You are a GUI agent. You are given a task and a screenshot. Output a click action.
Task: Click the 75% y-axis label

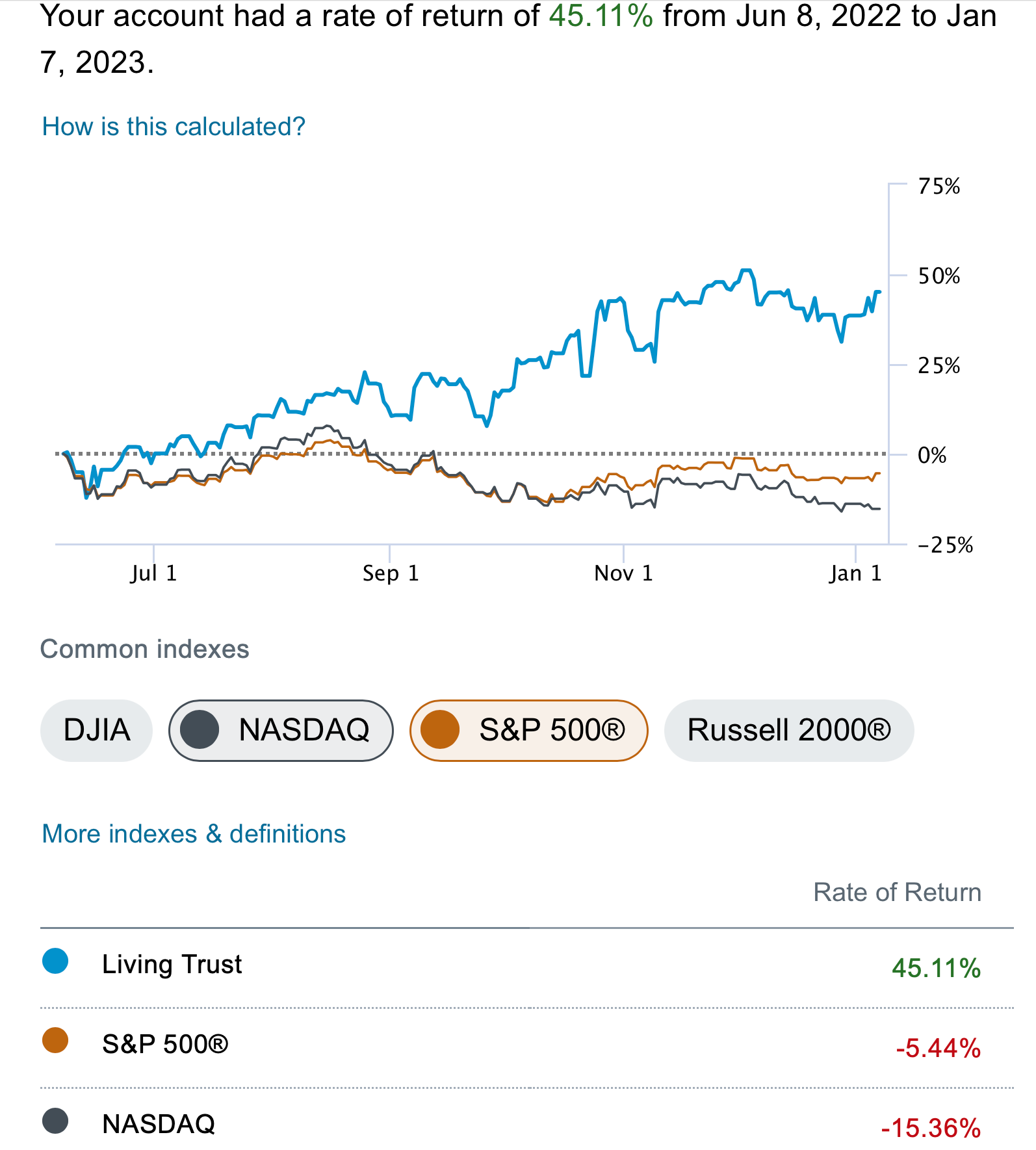point(939,187)
